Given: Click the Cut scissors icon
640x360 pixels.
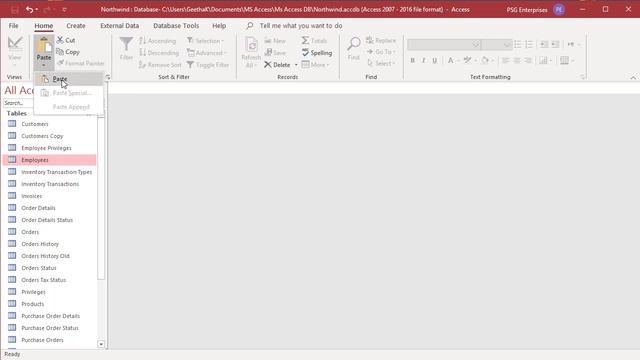Looking at the screenshot, I should pyautogui.click(x=60, y=40).
